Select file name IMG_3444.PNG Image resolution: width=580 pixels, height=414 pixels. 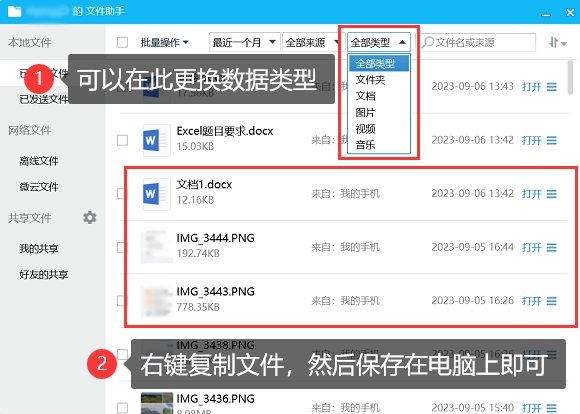click(x=216, y=238)
